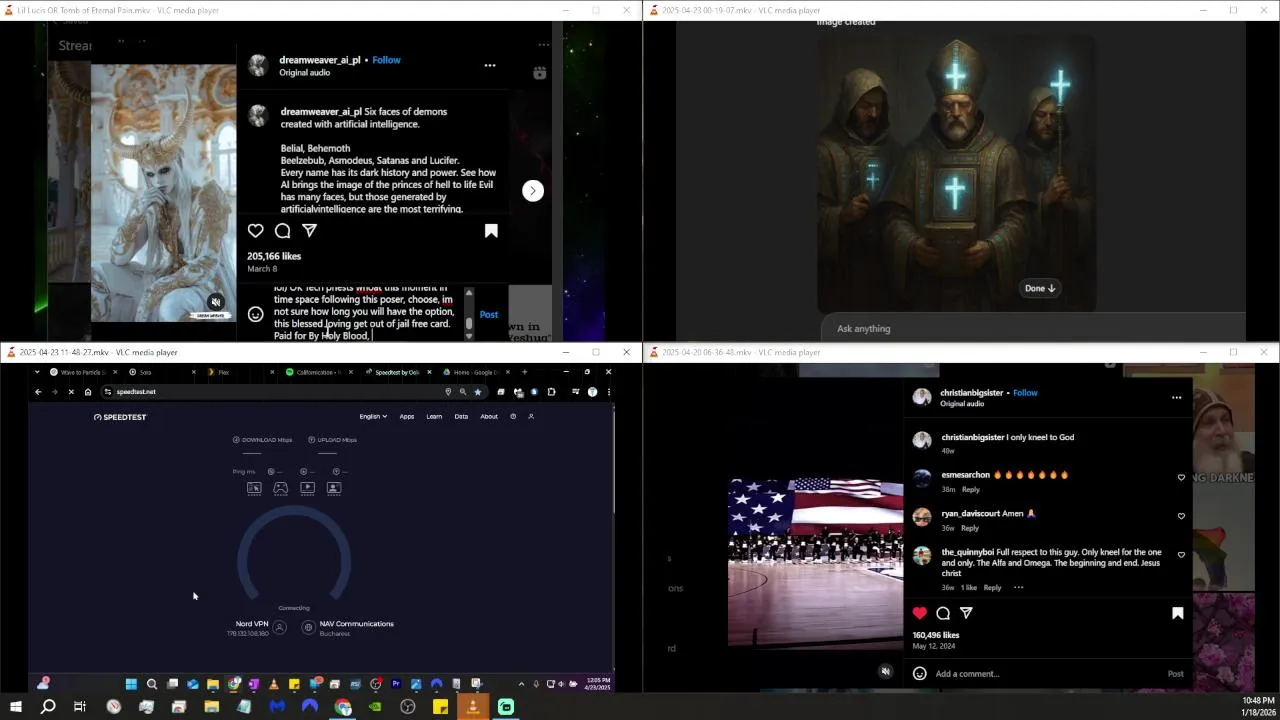1280x720 pixels.
Task: Unmute the demon reel using speaker icon
Action: click(216, 302)
